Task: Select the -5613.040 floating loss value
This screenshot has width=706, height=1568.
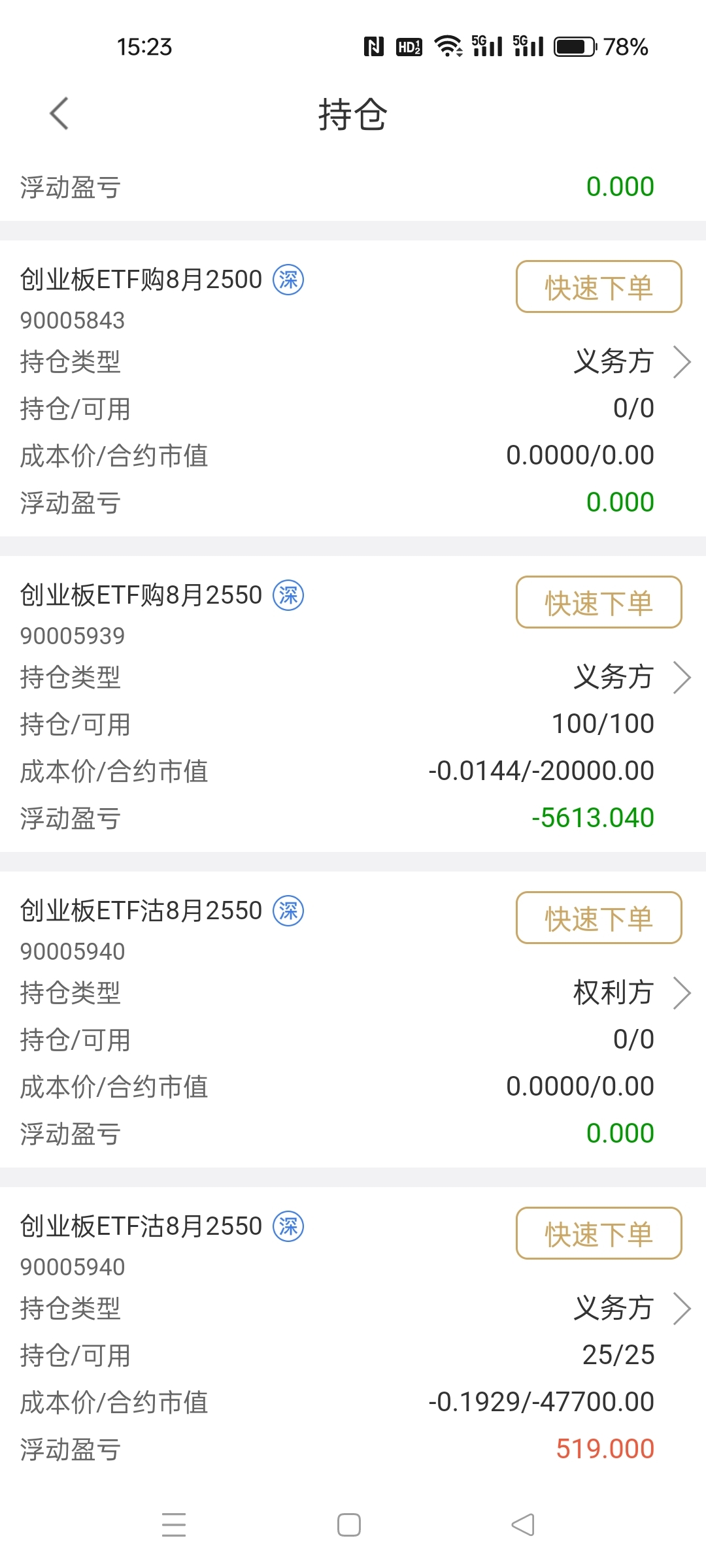Action: pyautogui.click(x=593, y=818)
